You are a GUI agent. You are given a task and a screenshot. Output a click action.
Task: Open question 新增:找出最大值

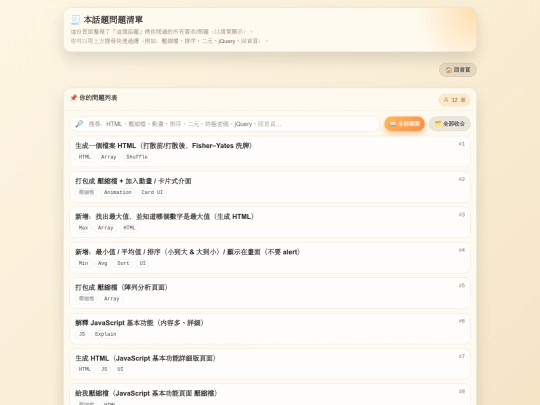(270, 222)
